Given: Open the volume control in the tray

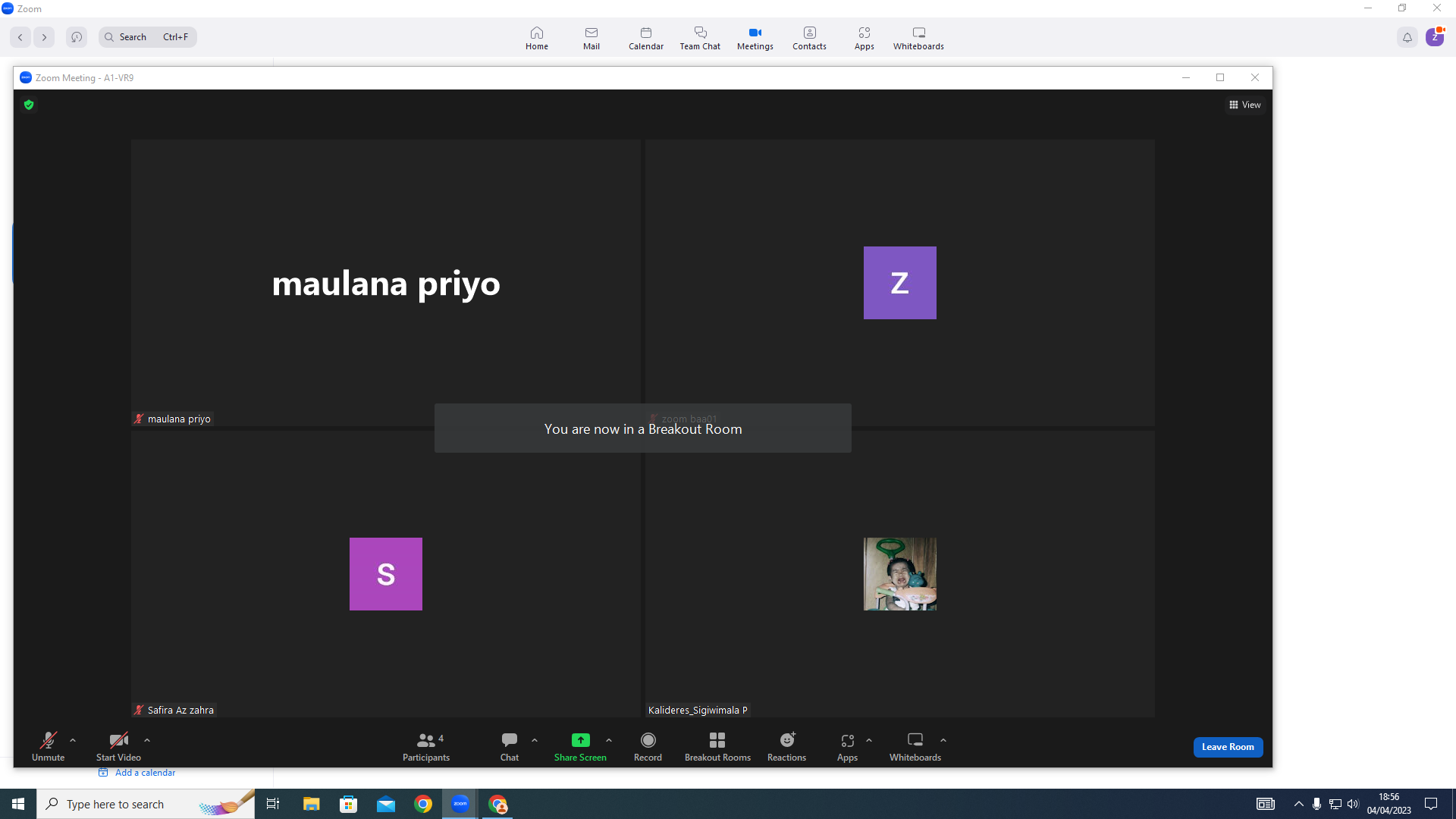Looking at the screenshot, I should (x=1353, y=804).
